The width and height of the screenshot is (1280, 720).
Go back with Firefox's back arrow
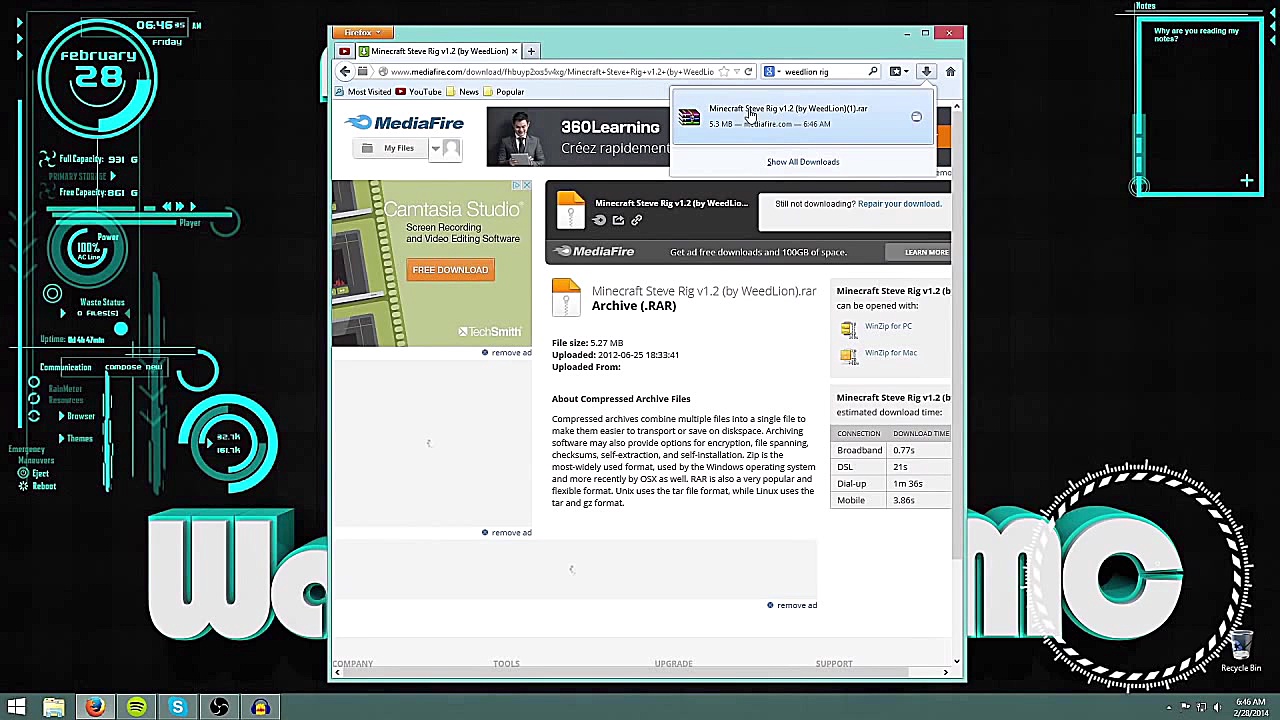(345, 72)
